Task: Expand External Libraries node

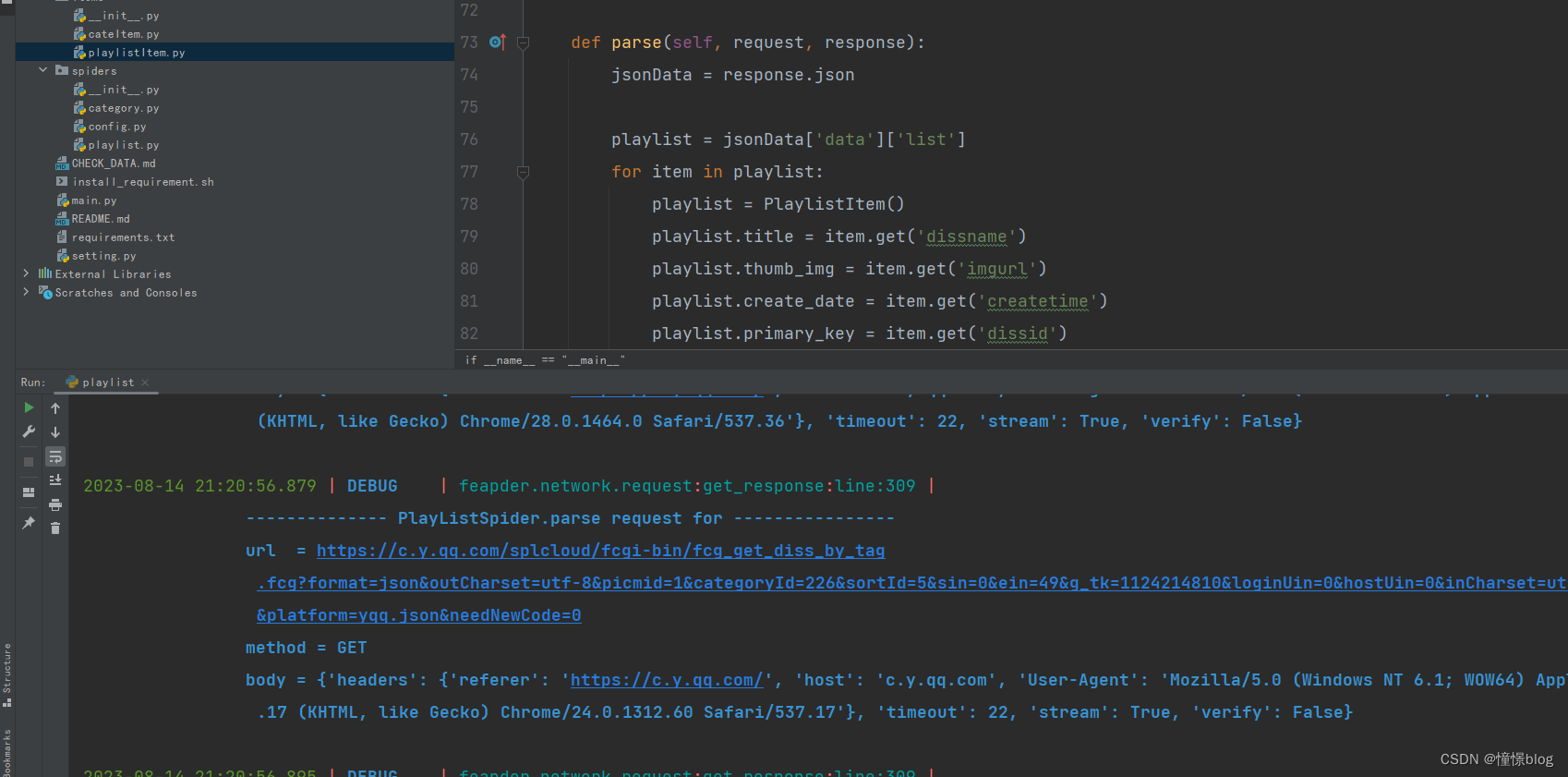Action: pyautogui.click(x=26, y=273)
